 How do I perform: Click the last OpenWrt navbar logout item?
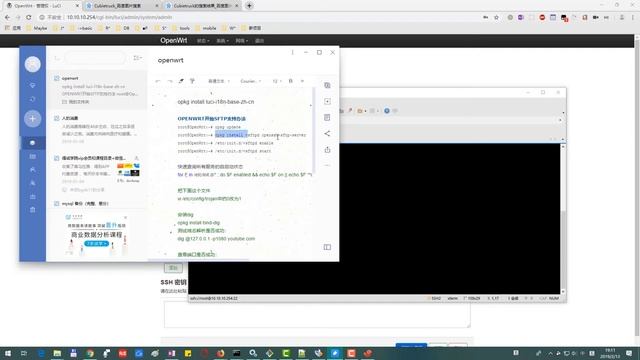pos(260,41)
